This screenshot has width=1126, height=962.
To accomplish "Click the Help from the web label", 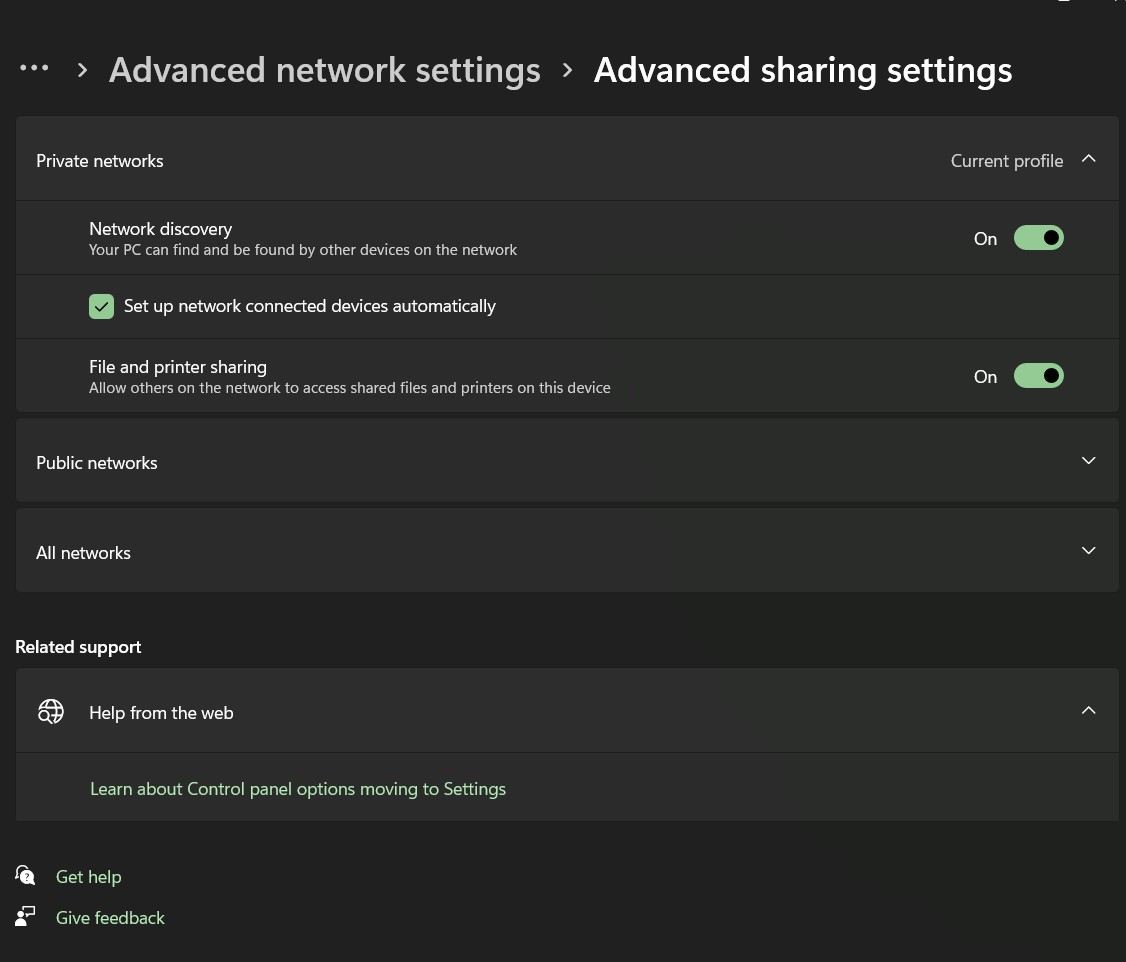I will 161,713.
